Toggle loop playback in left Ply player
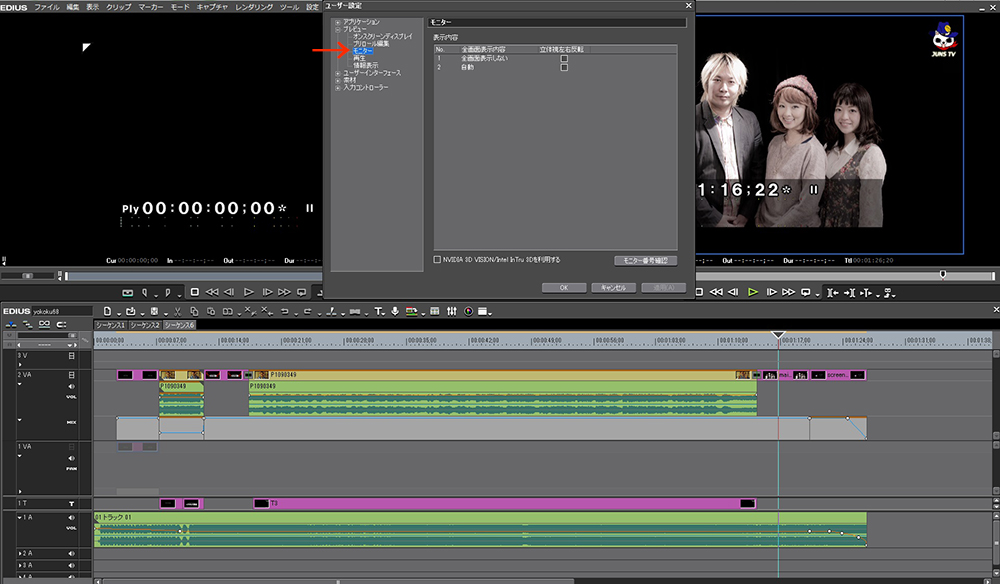 click(302, 292)
